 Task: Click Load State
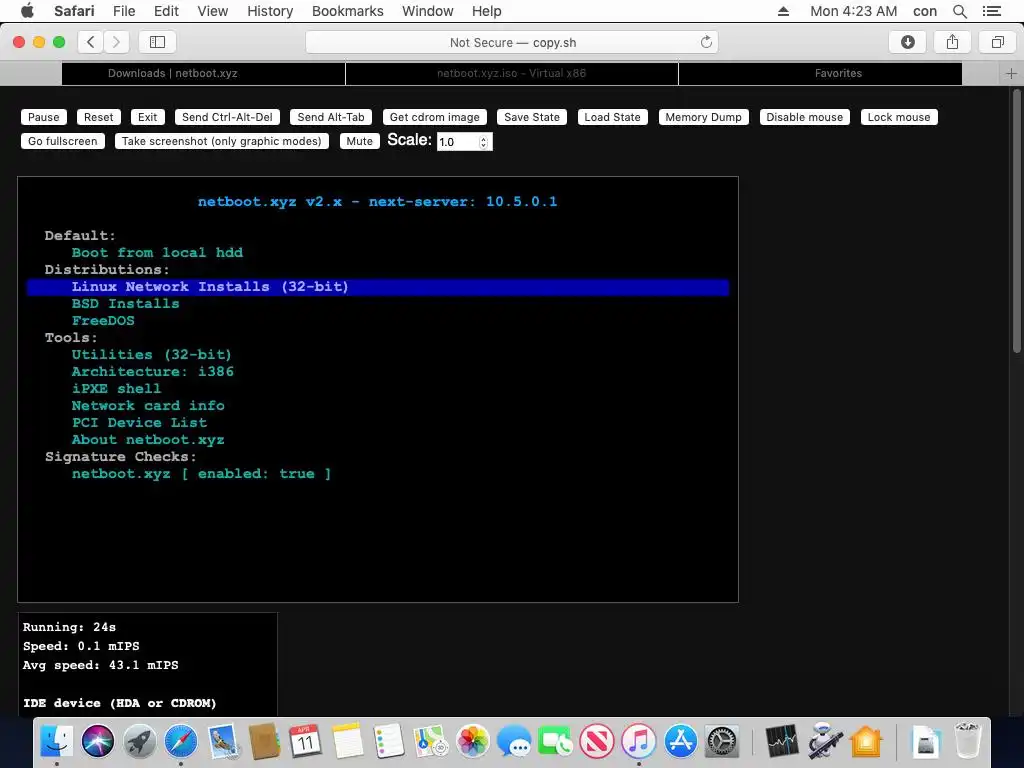coord(613,117)
